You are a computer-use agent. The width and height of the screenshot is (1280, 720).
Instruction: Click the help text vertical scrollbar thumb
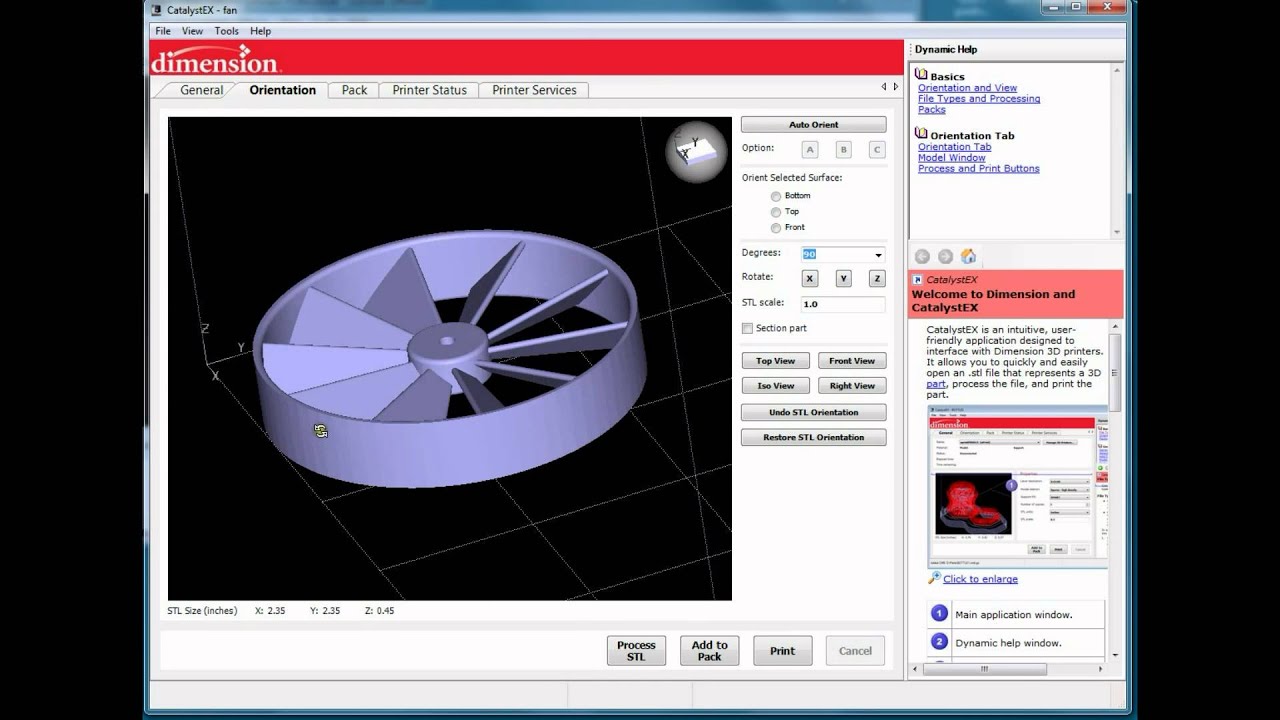1115,374
